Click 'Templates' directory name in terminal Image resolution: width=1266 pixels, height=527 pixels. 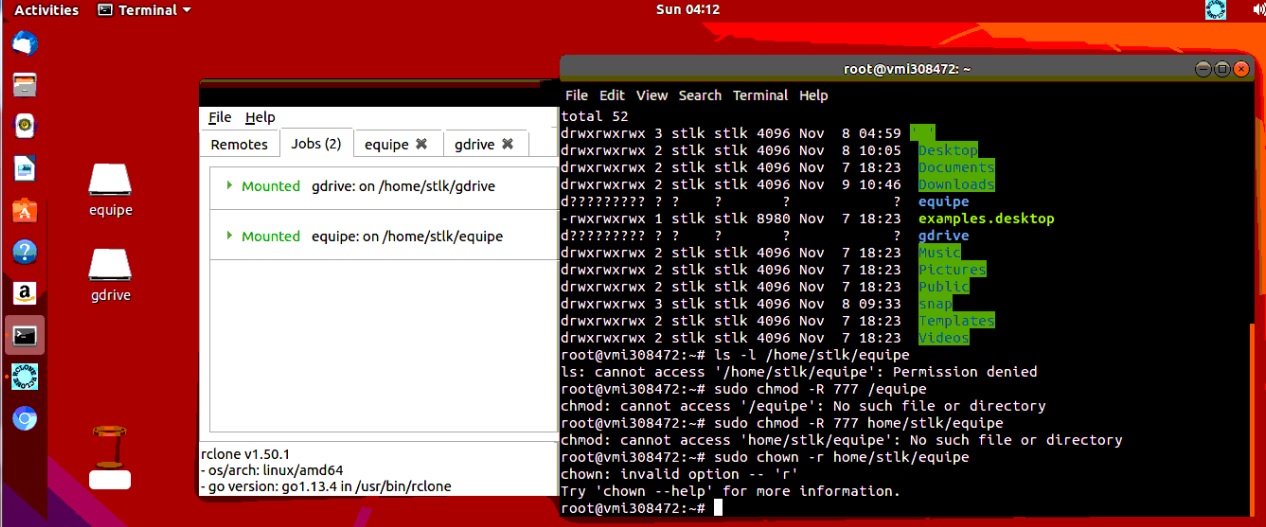pos(956,320)
